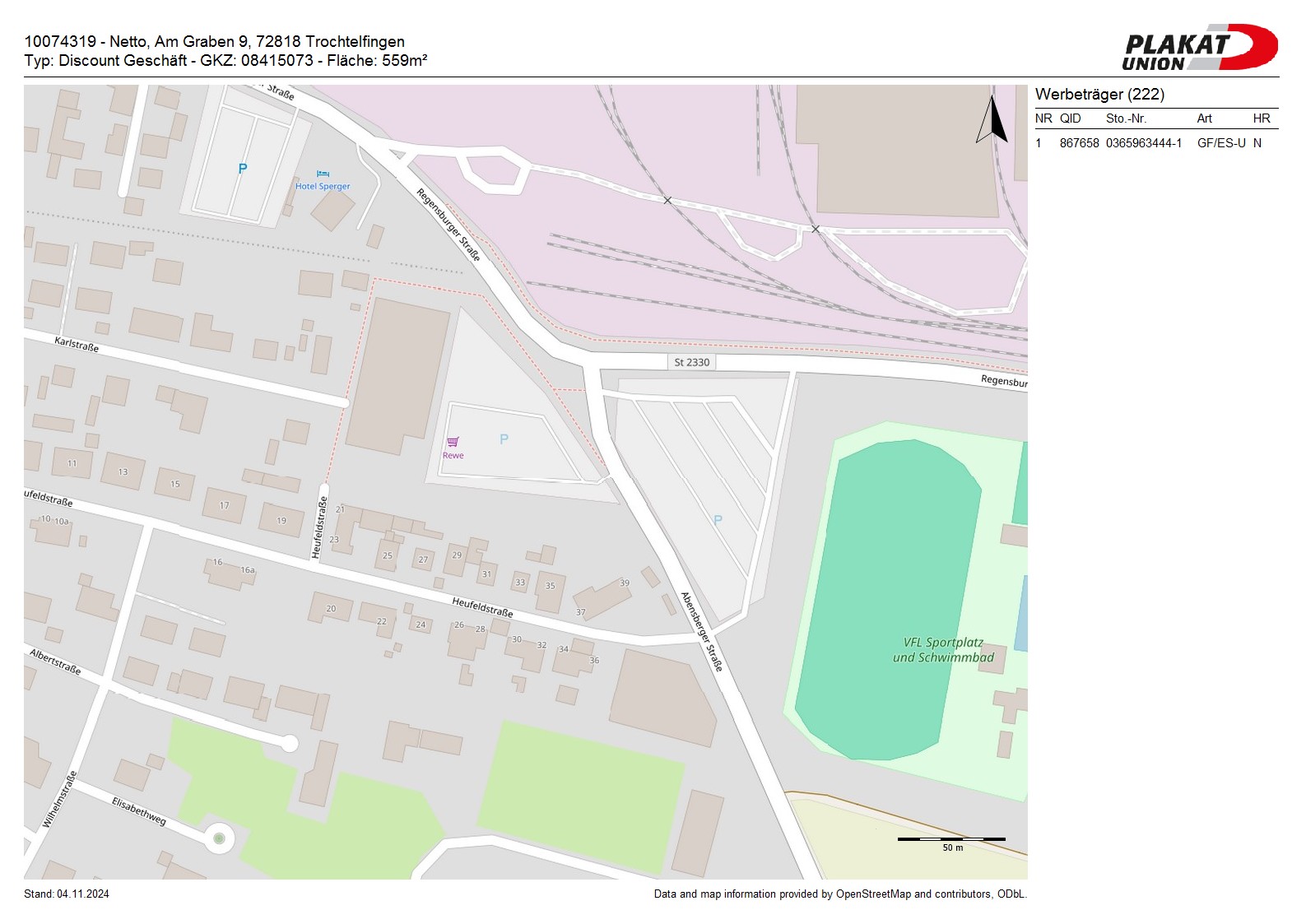Click the north arrow compass icon

coord(992,121)
